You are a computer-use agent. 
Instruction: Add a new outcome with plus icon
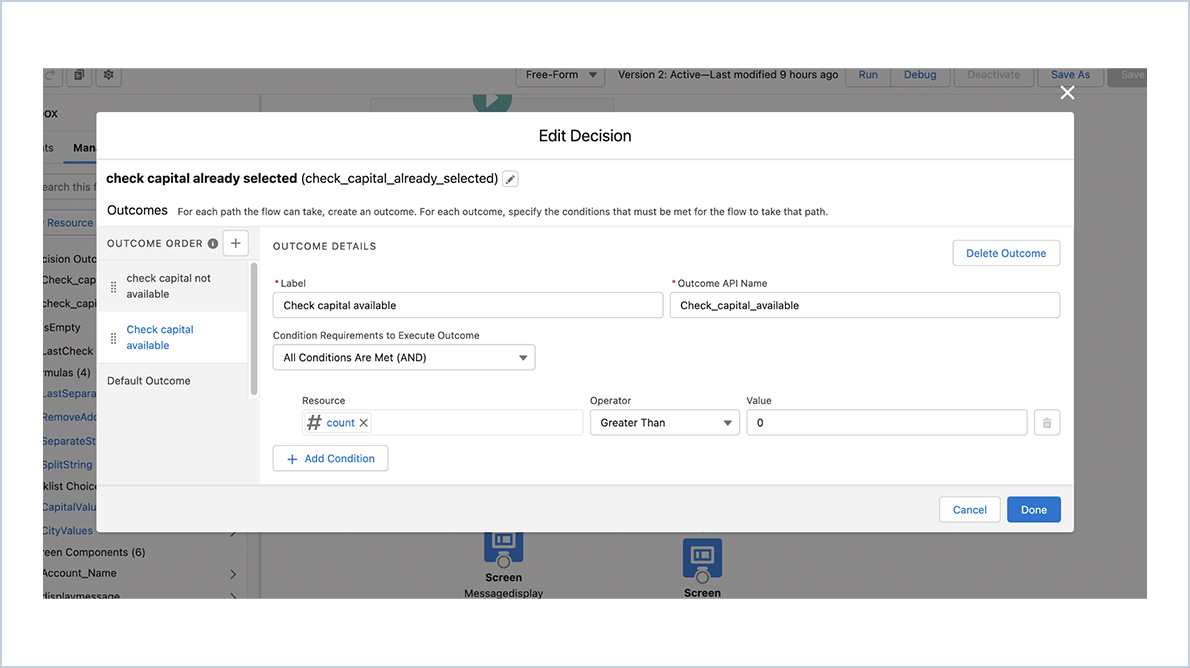pyautogui.click(x=235, y=243)
